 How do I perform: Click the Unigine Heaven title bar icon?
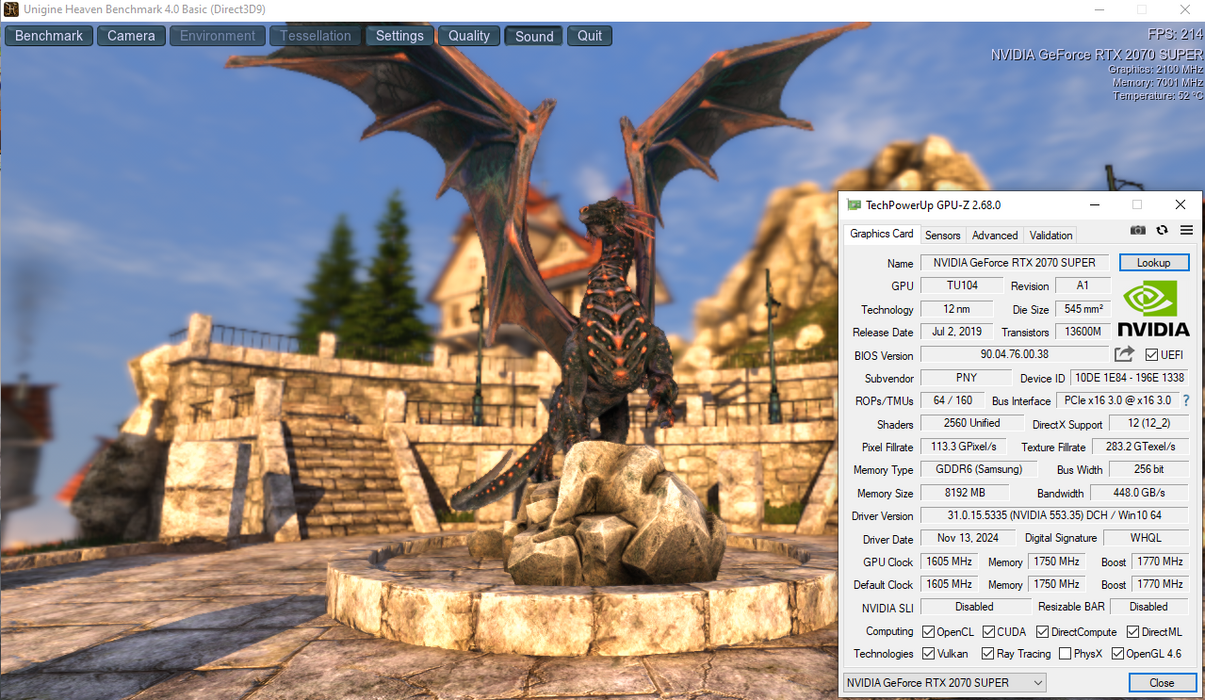[x=11, y=10]
